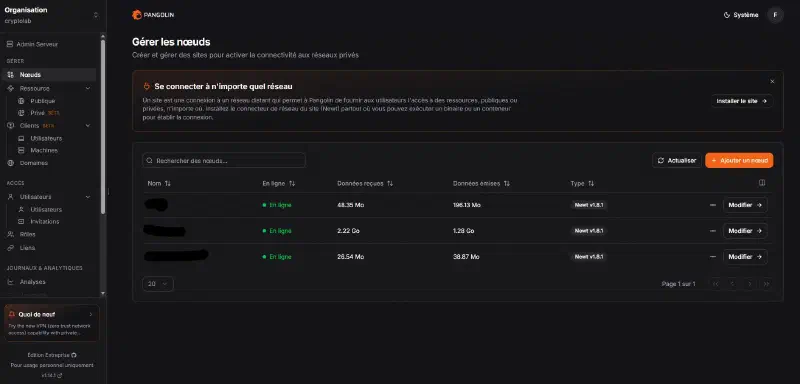Sort by Données reçues column
800x384 pixels.
click(x=365, y=183)
